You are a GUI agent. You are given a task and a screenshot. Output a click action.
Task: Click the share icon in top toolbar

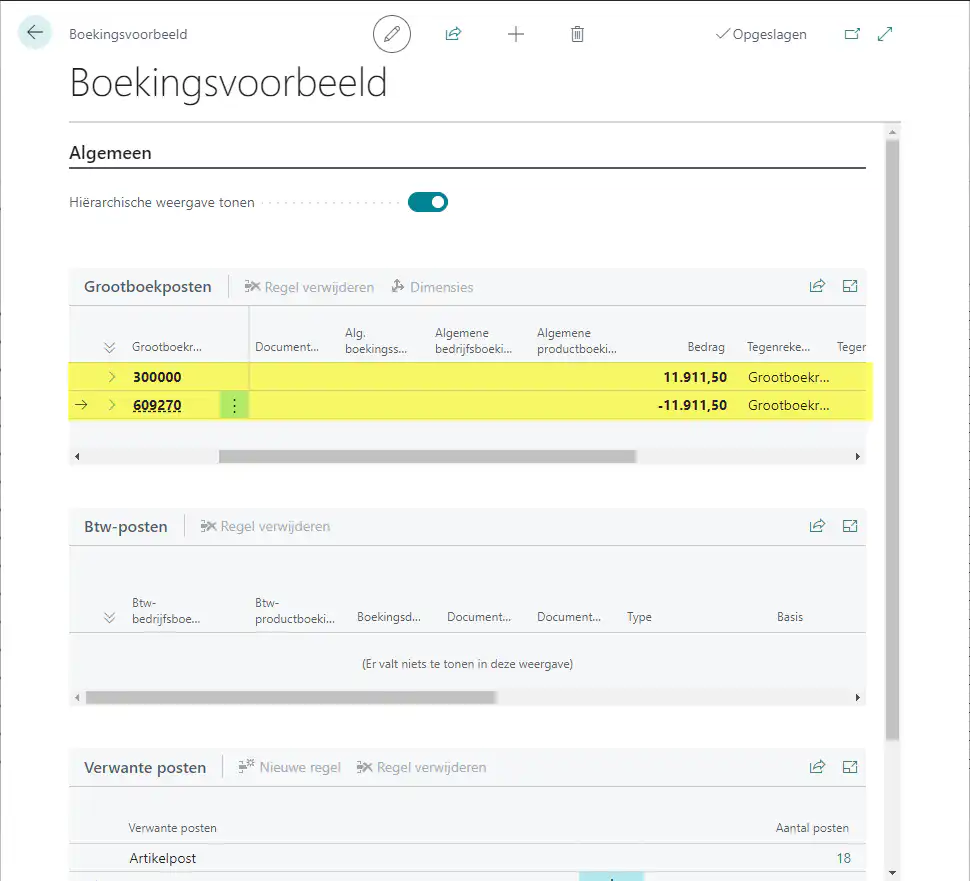tap(453, 34)
